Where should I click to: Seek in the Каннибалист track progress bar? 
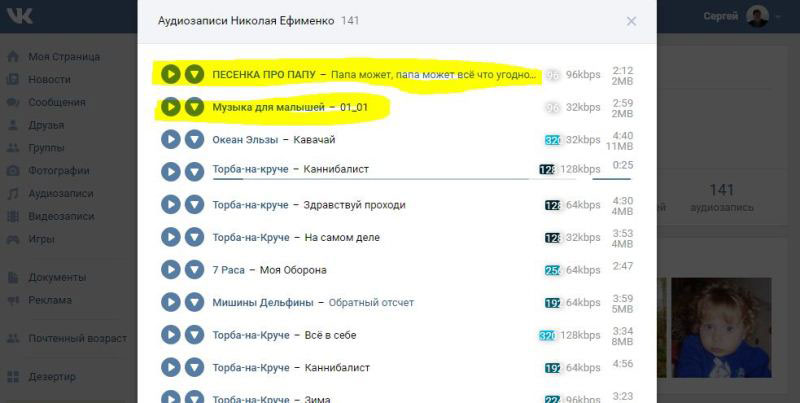(x=394, y=179)
